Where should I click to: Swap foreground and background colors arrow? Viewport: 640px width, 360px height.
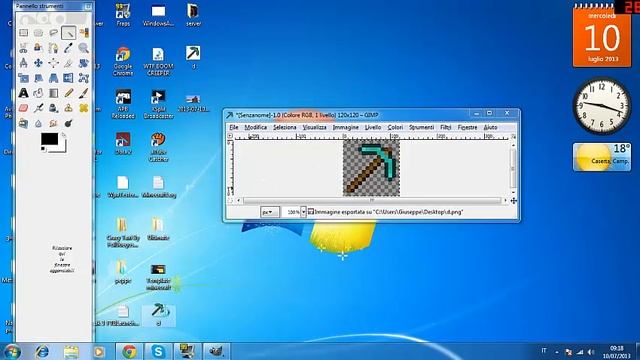point(64,135)
